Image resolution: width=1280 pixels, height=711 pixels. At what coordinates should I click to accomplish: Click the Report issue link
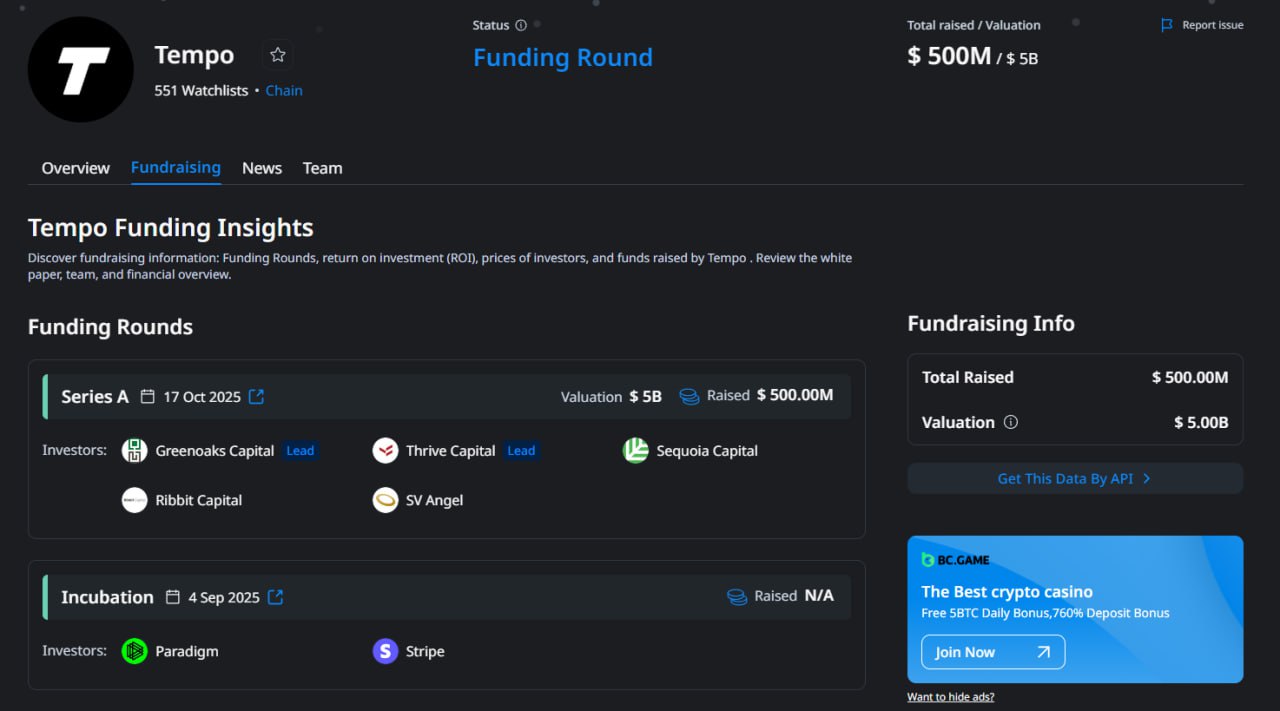(x=1202, y=25)
